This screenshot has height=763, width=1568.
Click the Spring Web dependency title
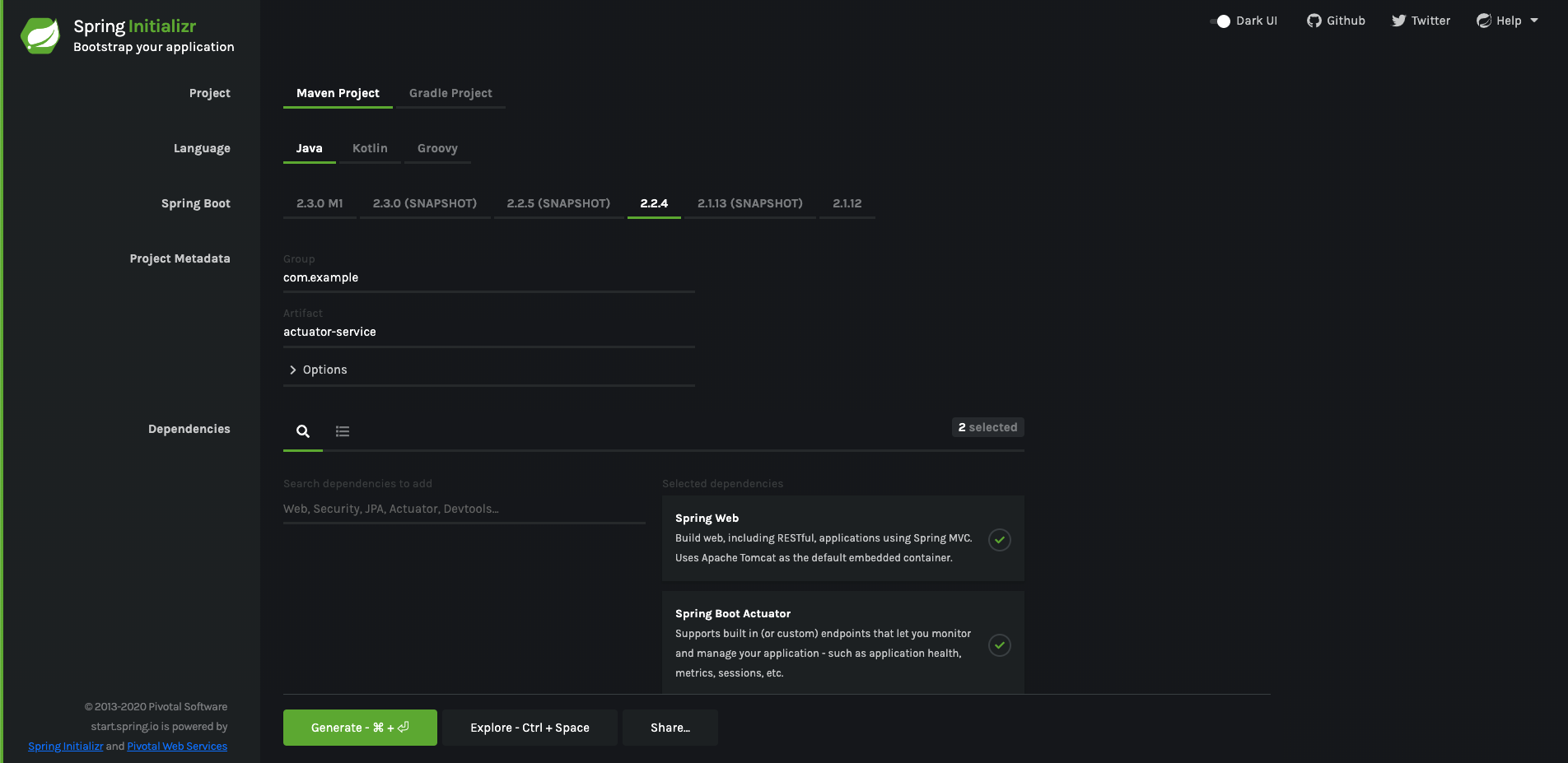707,518
